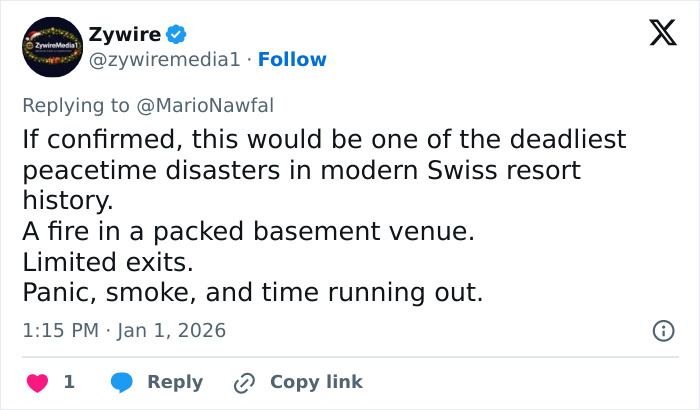Viewport: 700px width, 410px height.
Task: Click the blue verified badge next to Zywire
Action: tap(175, 34)
